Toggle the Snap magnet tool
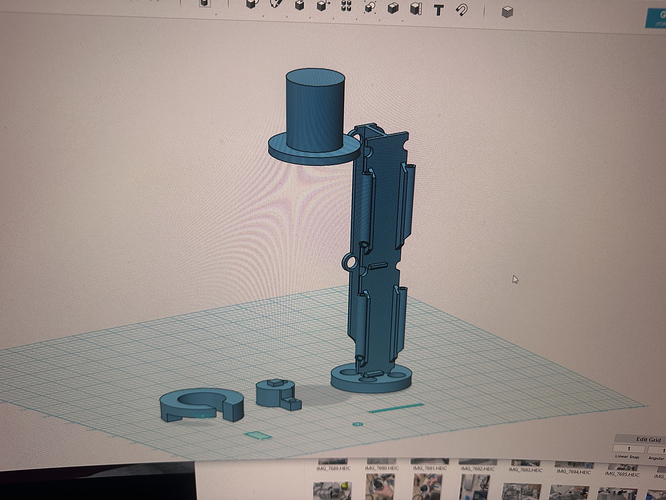The image size is (666, 500). [x=462, y=9]
